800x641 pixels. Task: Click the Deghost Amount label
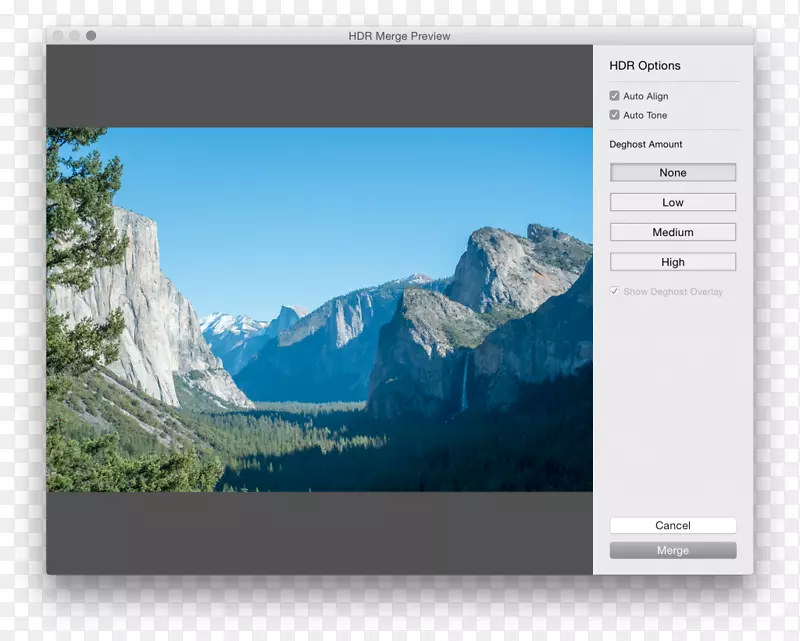(646, 144)
